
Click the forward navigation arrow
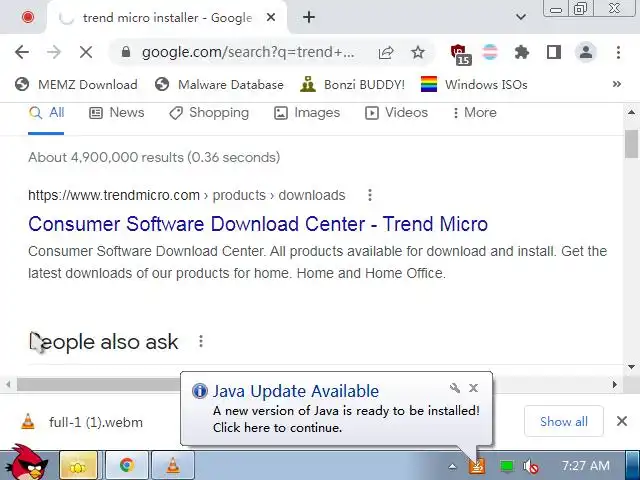point(53,52)
